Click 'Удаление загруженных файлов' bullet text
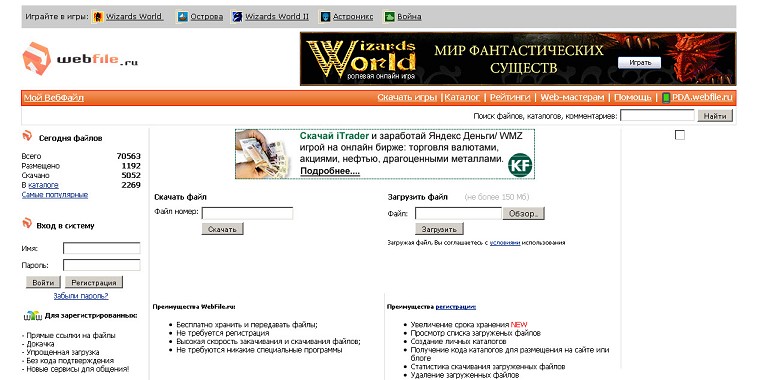758x380 pixels. (465, 375)
